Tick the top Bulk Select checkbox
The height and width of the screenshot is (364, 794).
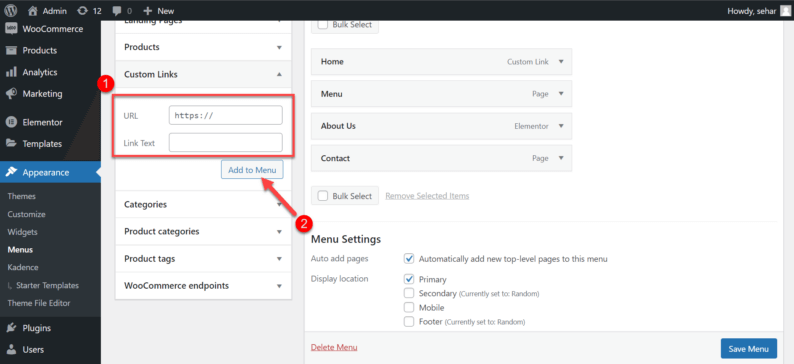tap(322, 24)
